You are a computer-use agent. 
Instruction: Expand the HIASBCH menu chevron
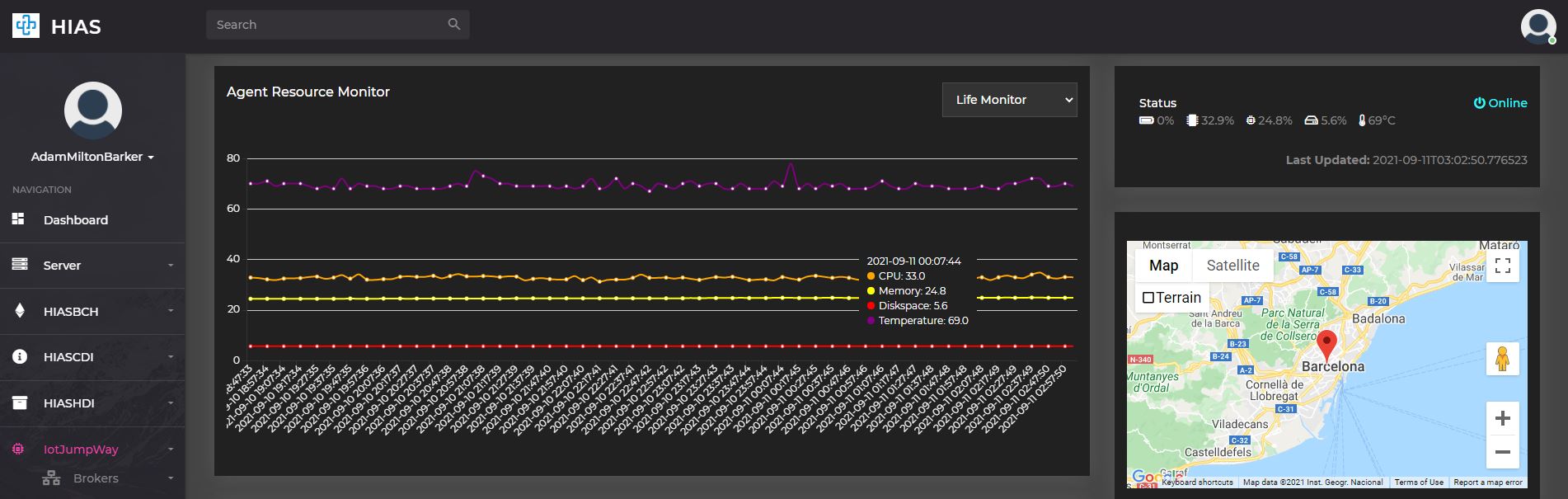(x=171, y=311)
